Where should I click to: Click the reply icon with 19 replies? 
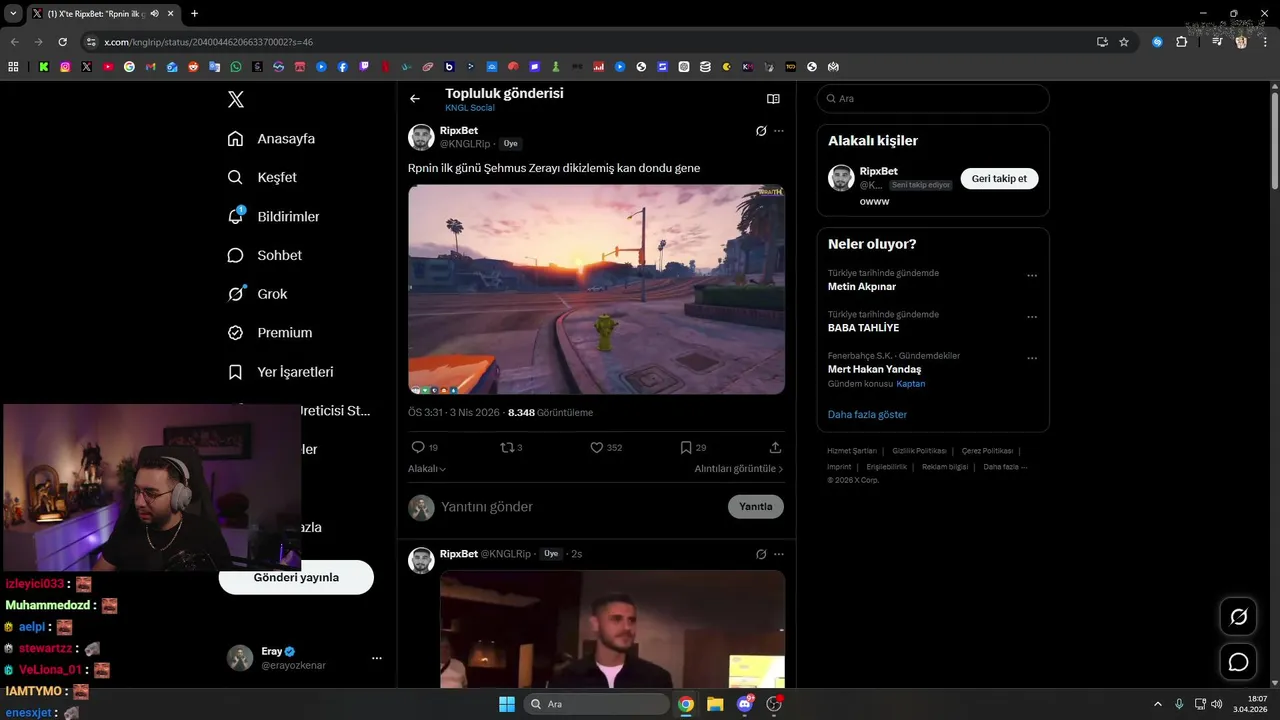pos(418,447)
